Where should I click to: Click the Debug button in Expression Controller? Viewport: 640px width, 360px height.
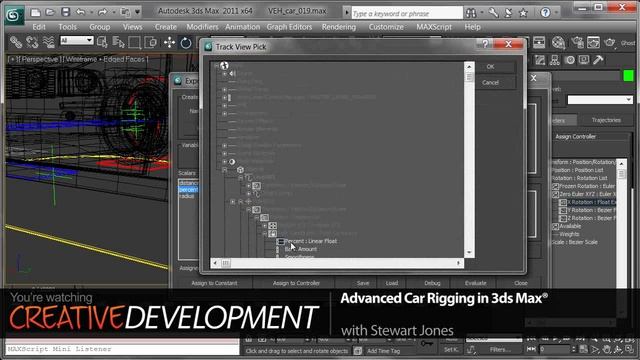[x=432, y=283]
